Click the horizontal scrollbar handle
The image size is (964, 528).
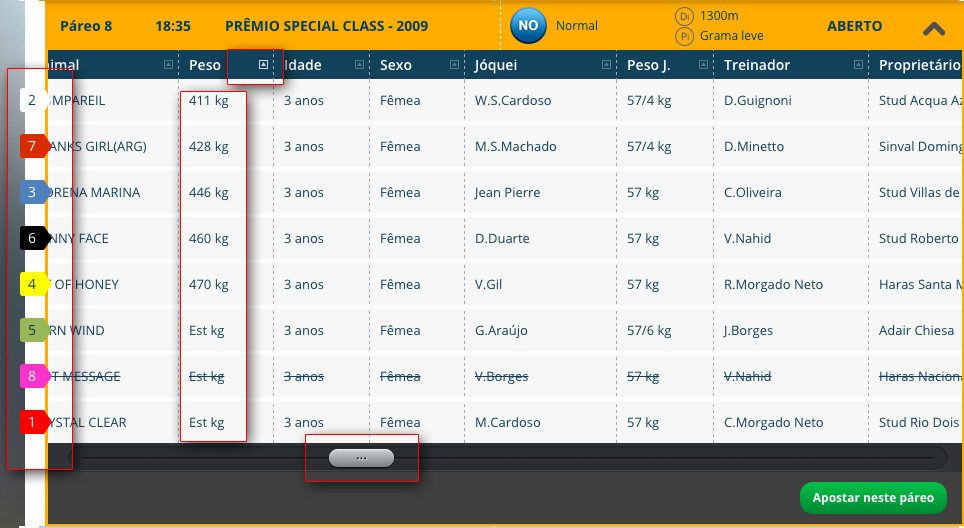pyautogui.click(x=362, y=458)
